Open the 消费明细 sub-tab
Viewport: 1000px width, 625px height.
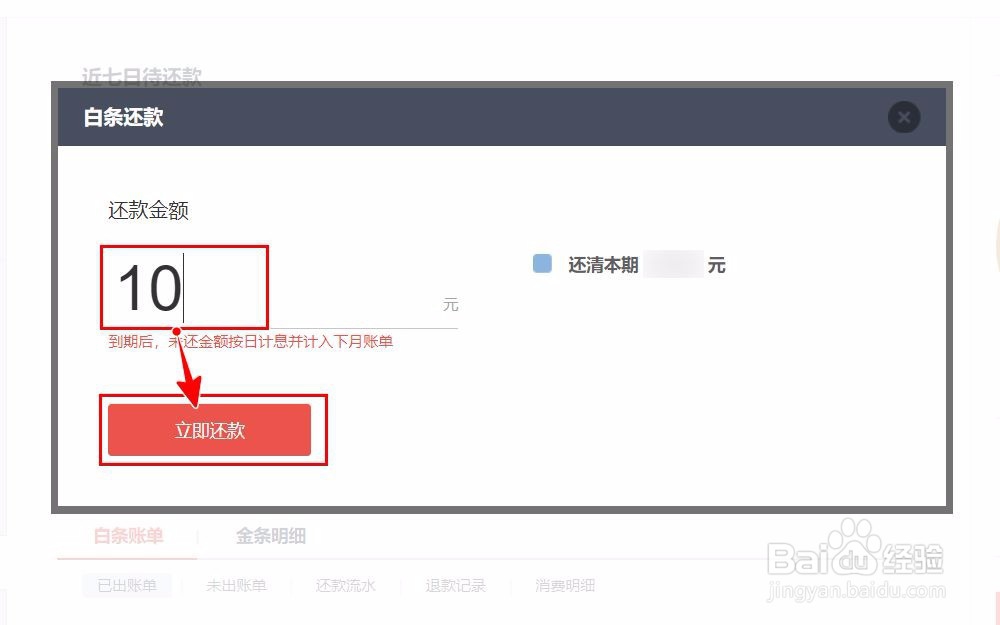(565, 585)
